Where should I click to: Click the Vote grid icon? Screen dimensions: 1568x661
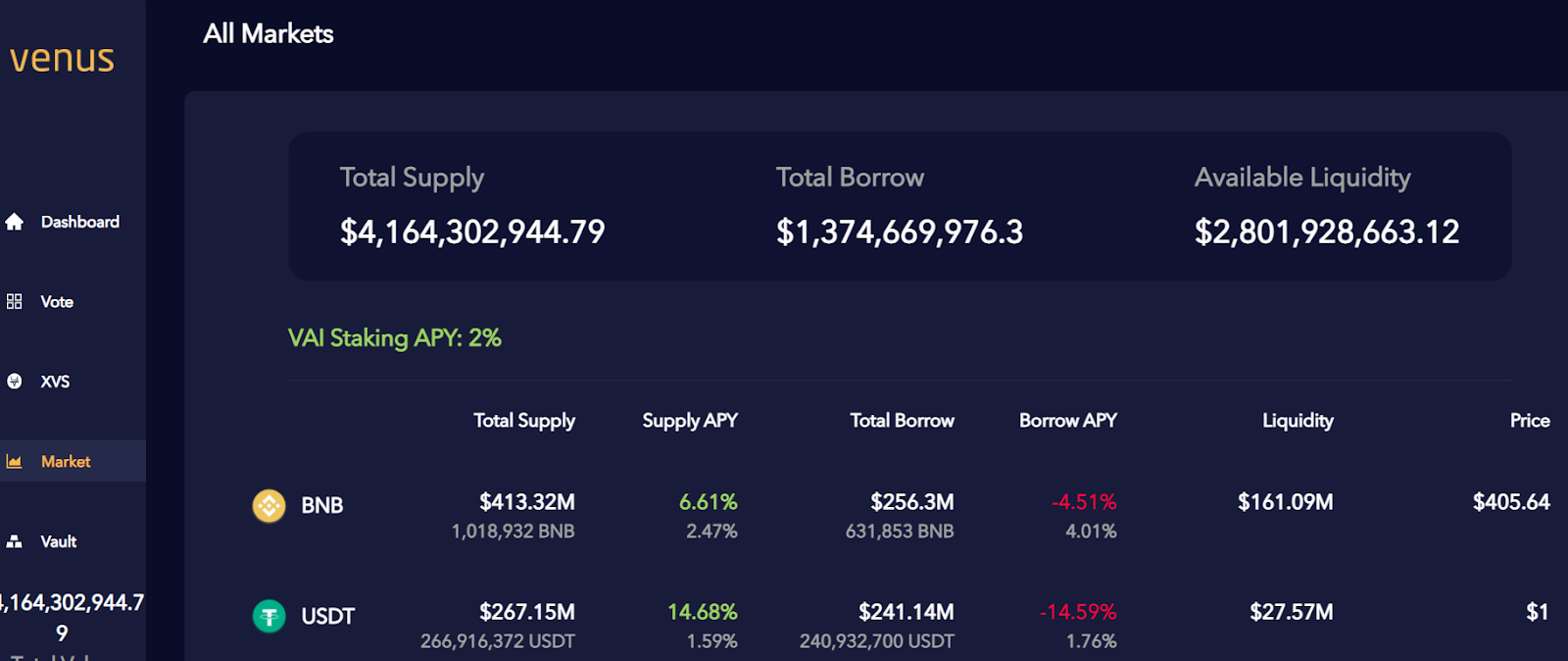(14, 301)
